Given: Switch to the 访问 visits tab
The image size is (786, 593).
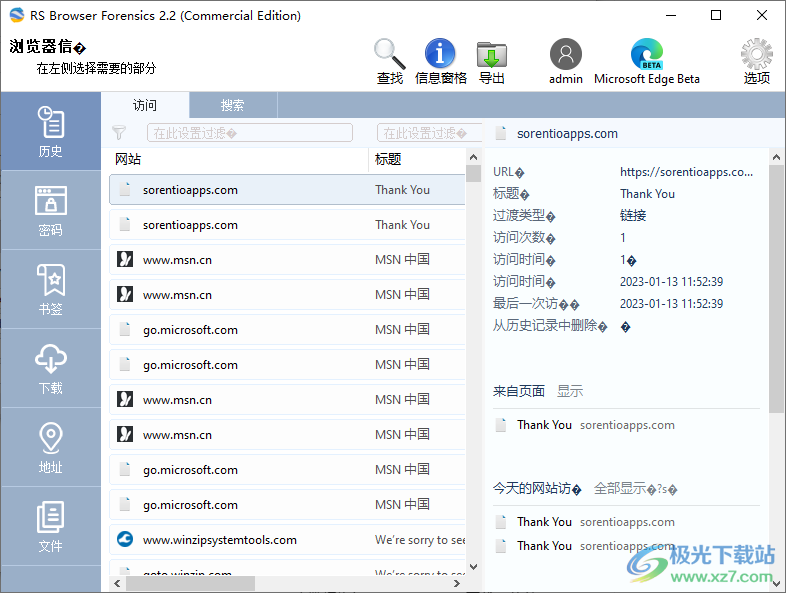Looking at the screenshot, I should point(145,105).
